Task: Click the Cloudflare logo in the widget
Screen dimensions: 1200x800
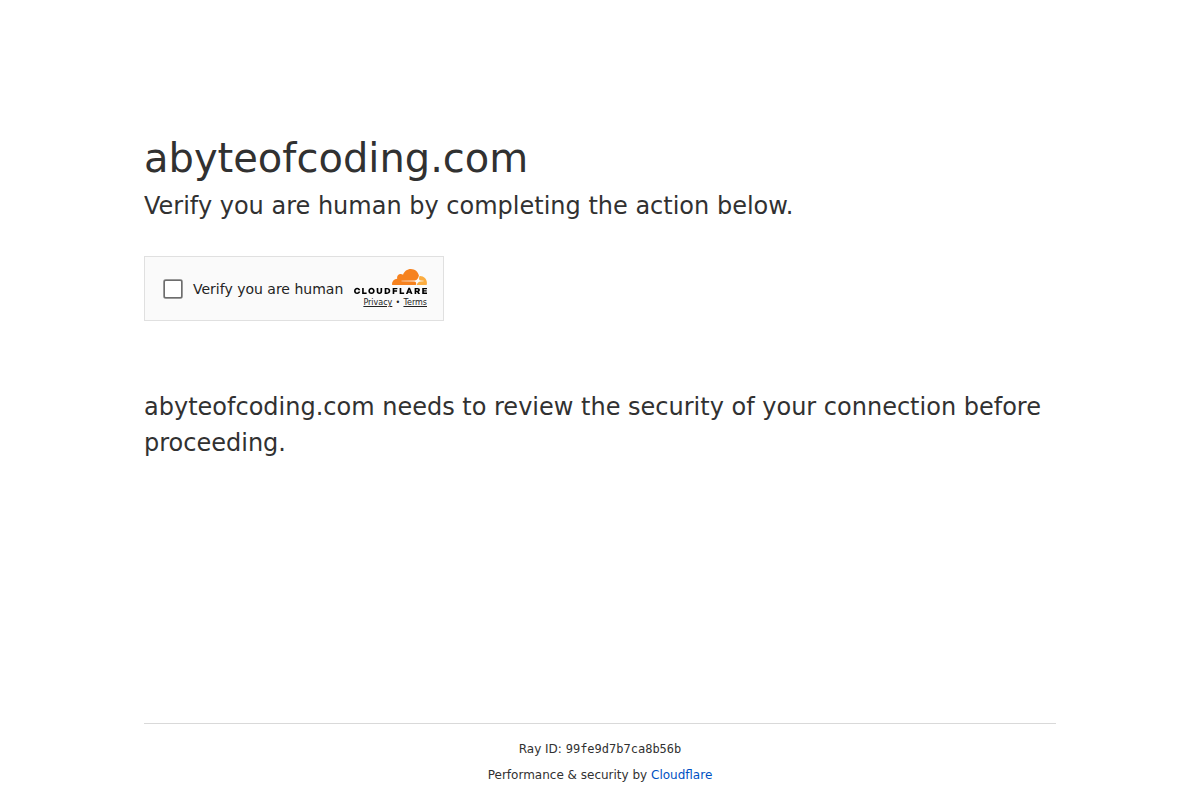Action: [x=392, y=288]
